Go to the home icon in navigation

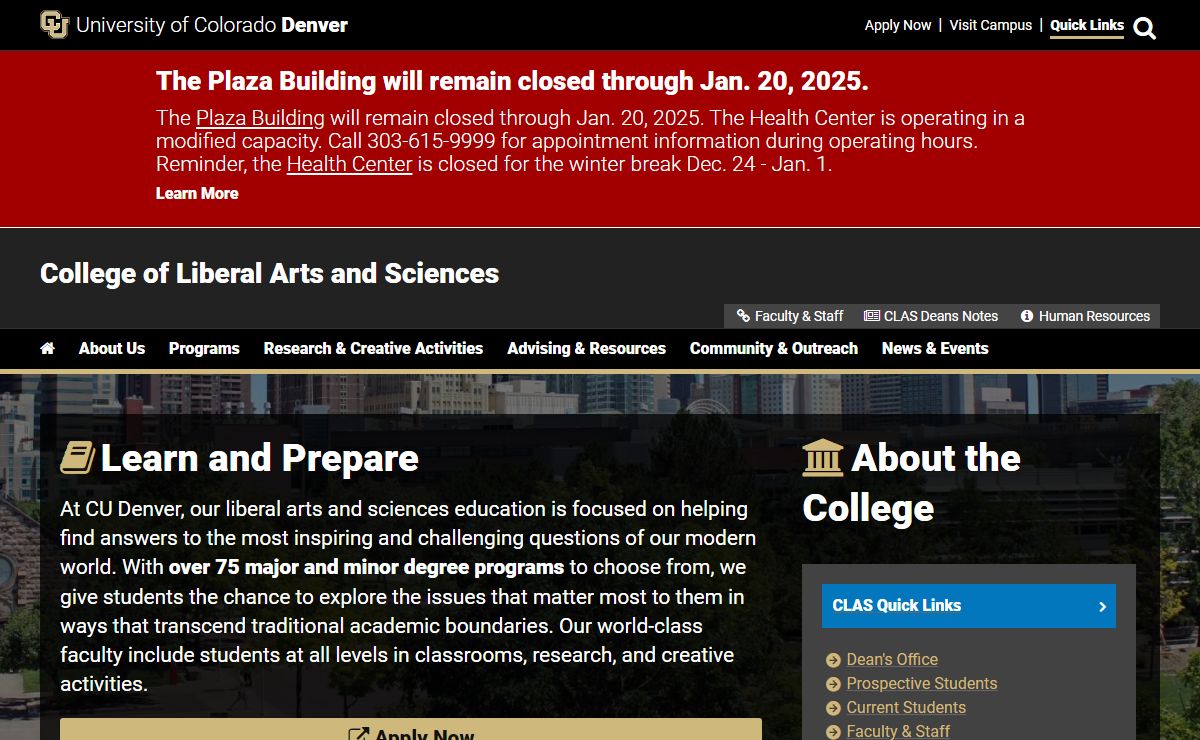(47, 348)
